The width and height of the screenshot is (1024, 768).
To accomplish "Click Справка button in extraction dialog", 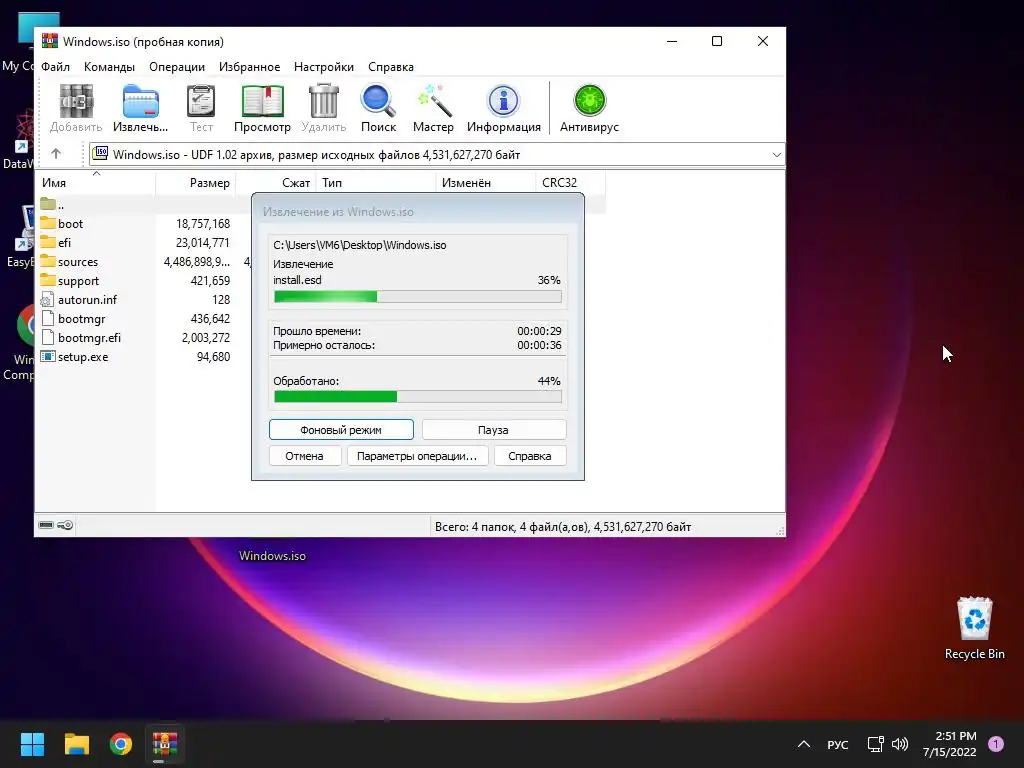I will pyautogui.click(x=530, y=456).
